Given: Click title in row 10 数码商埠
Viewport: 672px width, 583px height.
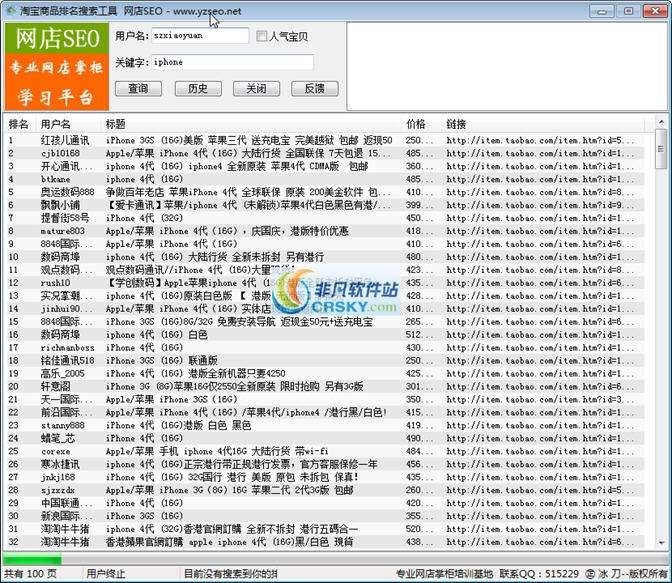Looking at the screenshot, I should [x=215, y=257].
